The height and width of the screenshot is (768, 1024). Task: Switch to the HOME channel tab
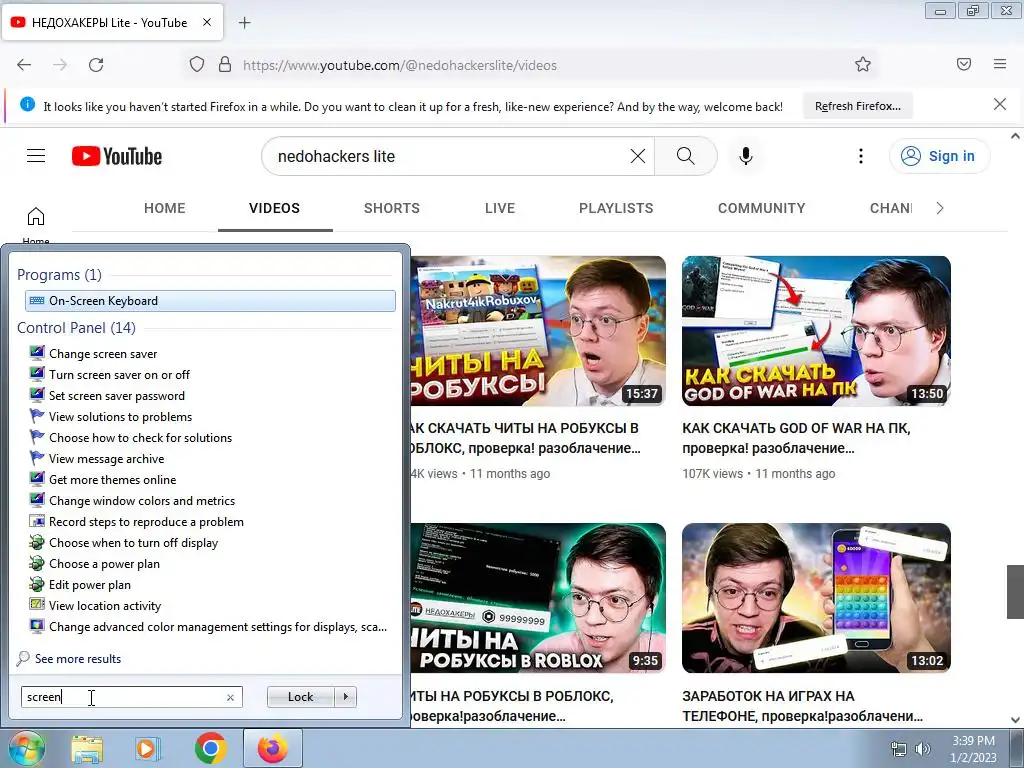click(165, 208)
